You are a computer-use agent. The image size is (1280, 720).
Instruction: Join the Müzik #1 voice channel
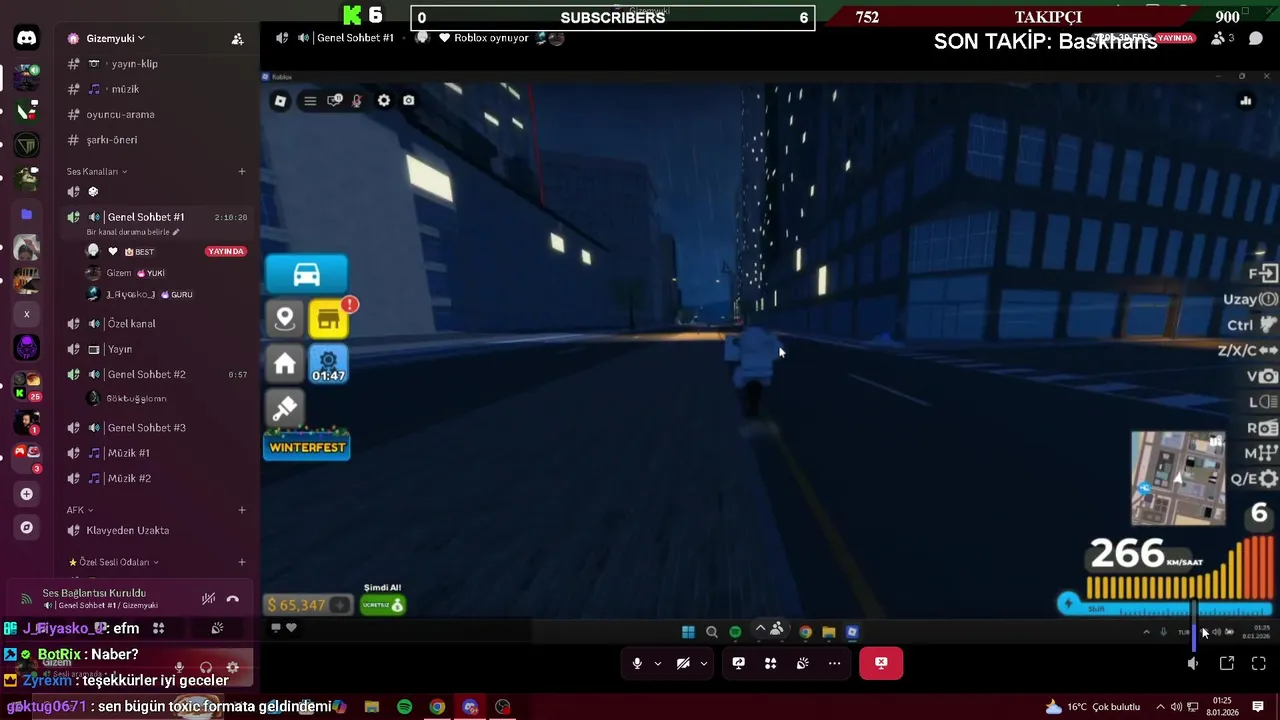click(128, 453)
